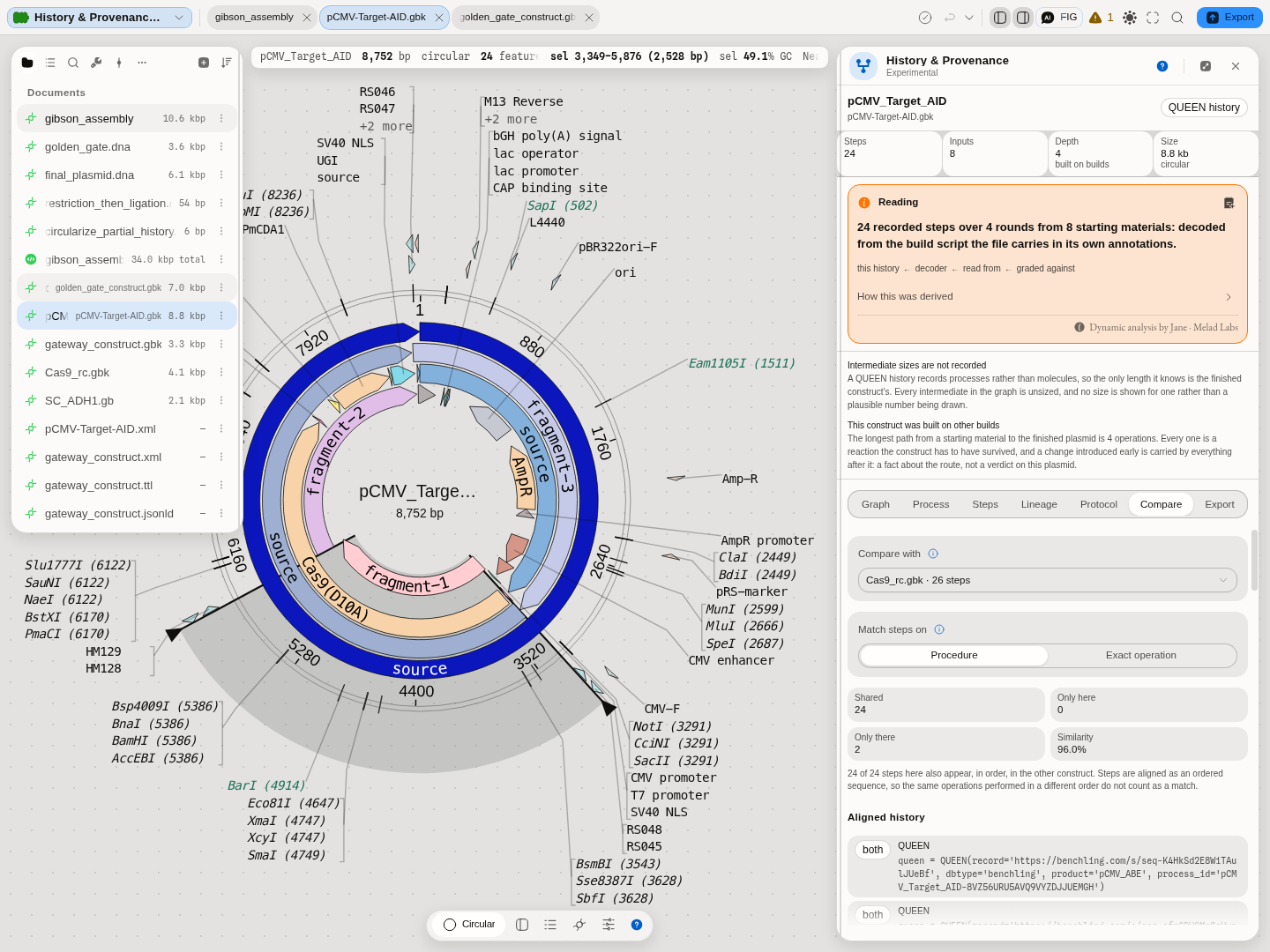The width and height of the screenshot is (1270, 952).
Task: Click the fullscreen frame icon in top toolbar
Action: [x=1153, y=18]
